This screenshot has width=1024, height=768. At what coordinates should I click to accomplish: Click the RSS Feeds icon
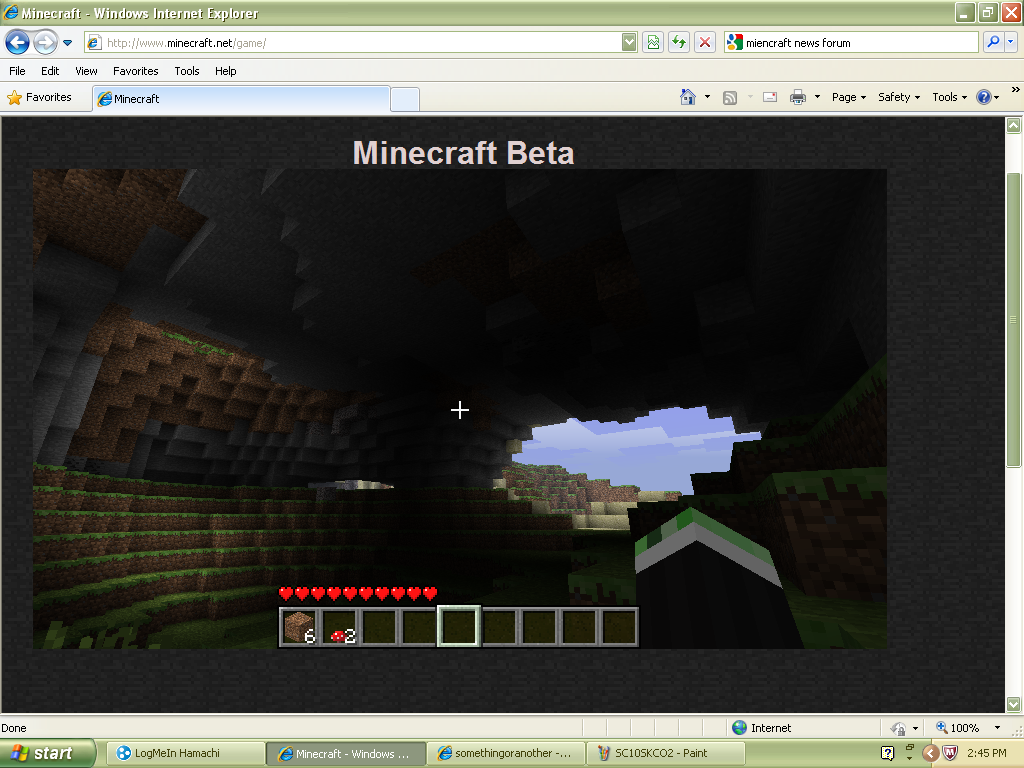(730, 97)
